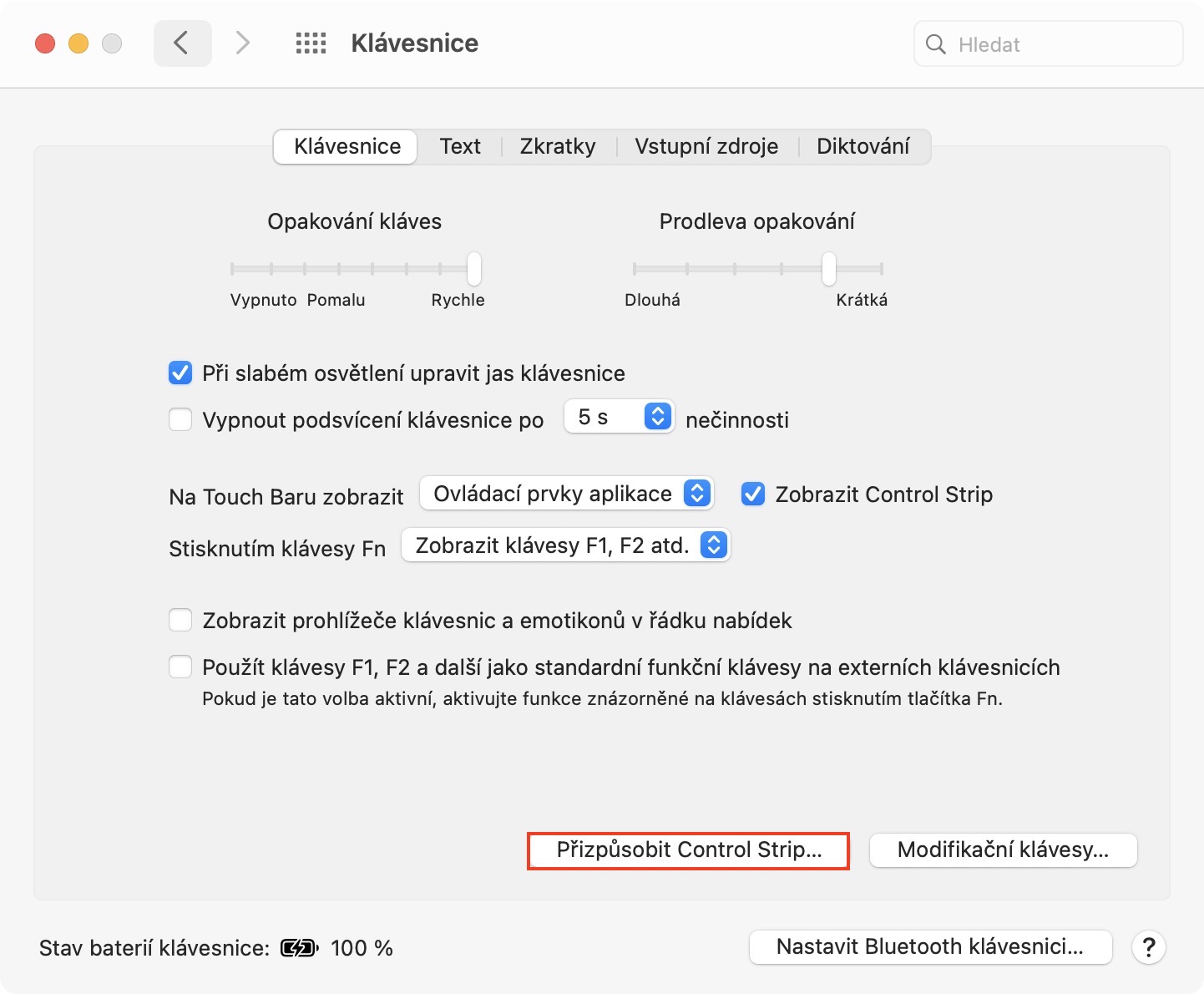This screenshot has height=994, width=1204.
Task: Click the yellow minimize window button
Action: (x=78, y=43)
